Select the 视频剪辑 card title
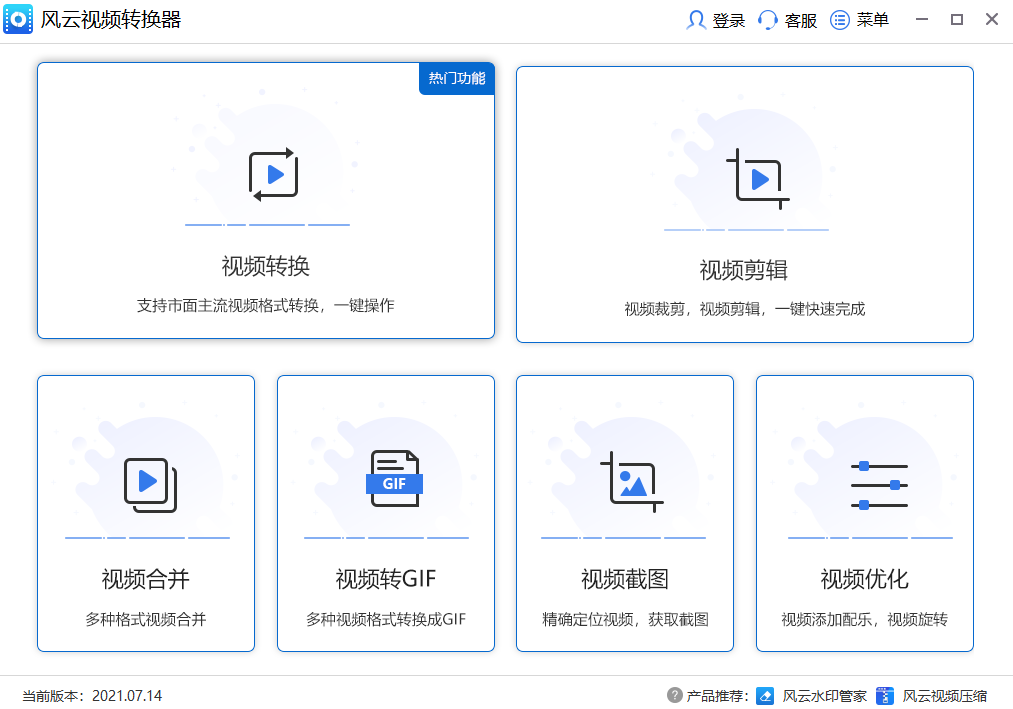The image size is (1013, 709). coord(744,270)
